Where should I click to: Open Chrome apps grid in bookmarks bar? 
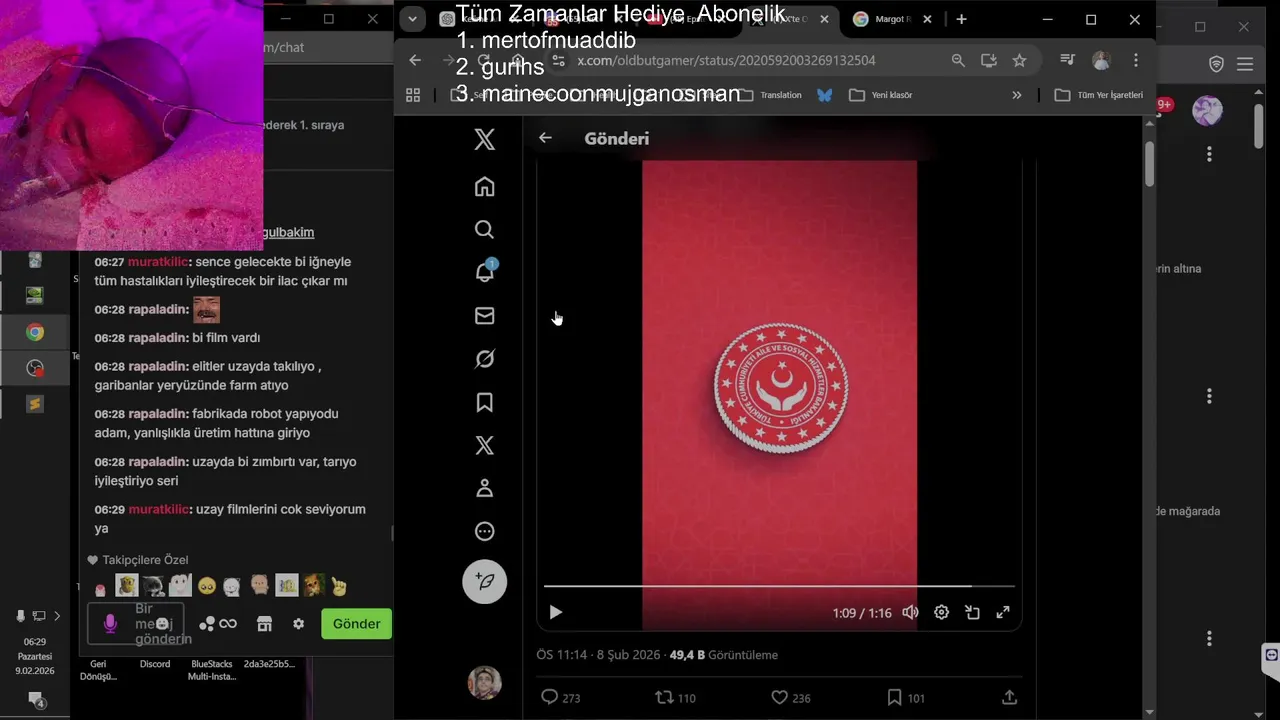pos(412,95)
